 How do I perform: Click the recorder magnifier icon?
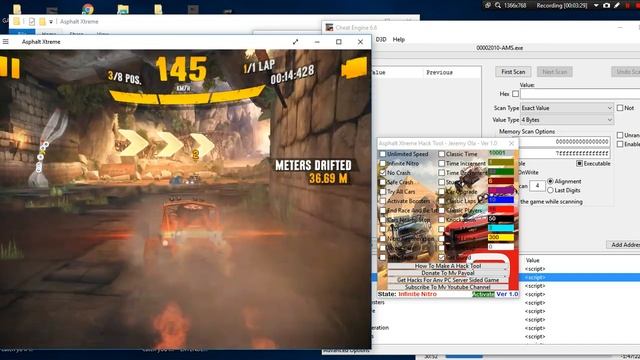coord(498,5)
